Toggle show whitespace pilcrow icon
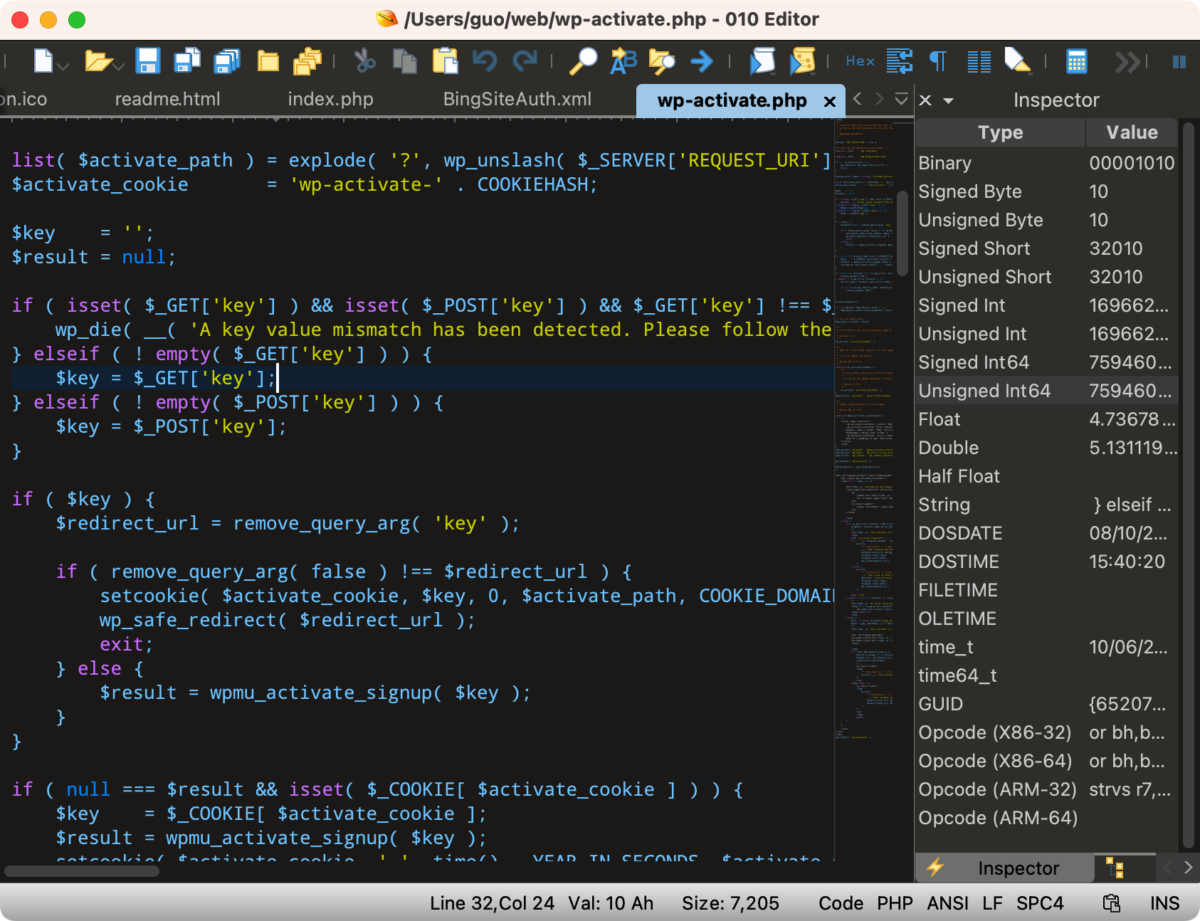1200x921 pixels. [x=938, y=61]
